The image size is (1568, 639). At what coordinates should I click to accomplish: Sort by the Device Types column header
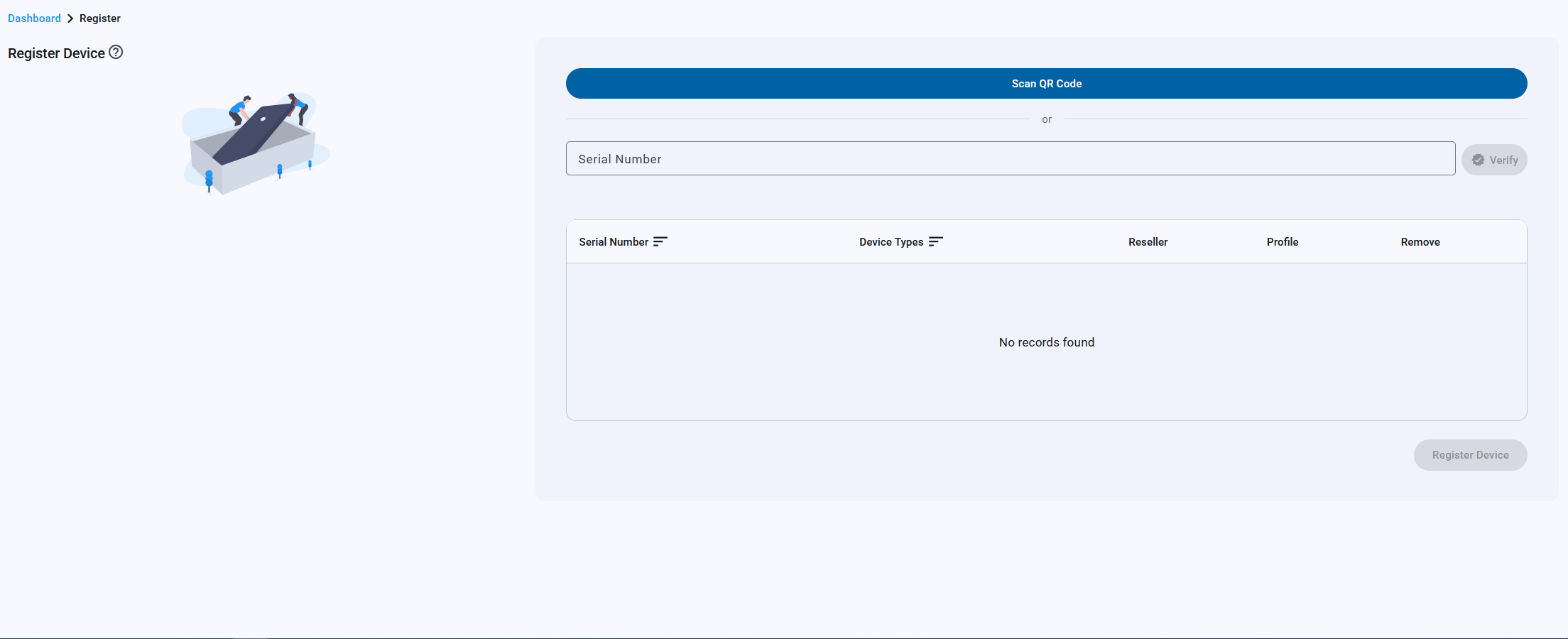(891, 242)
